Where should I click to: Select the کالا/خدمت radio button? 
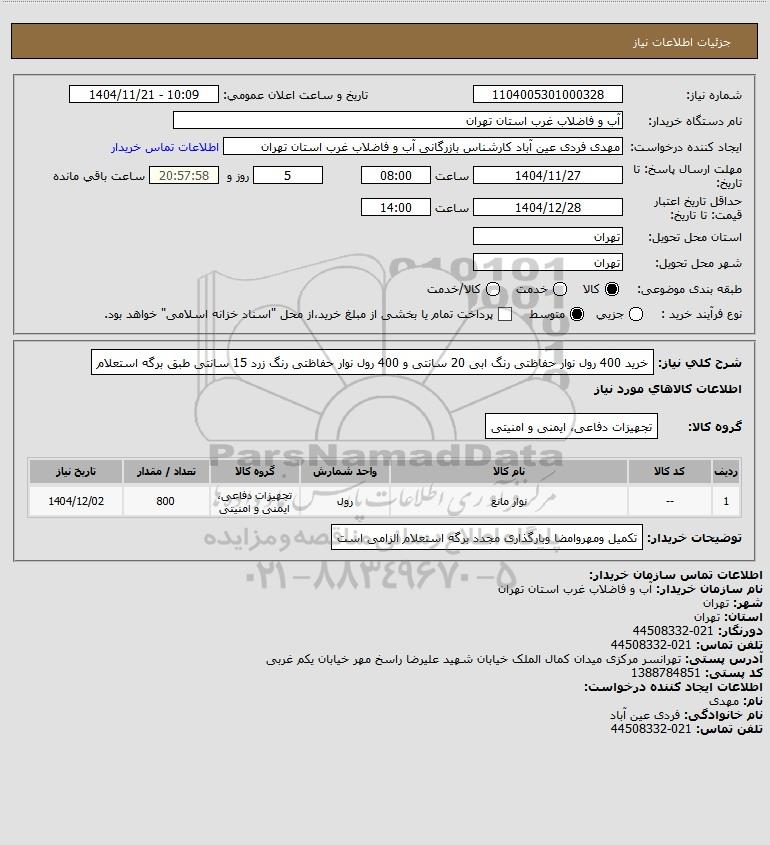[x=492, y=289]
